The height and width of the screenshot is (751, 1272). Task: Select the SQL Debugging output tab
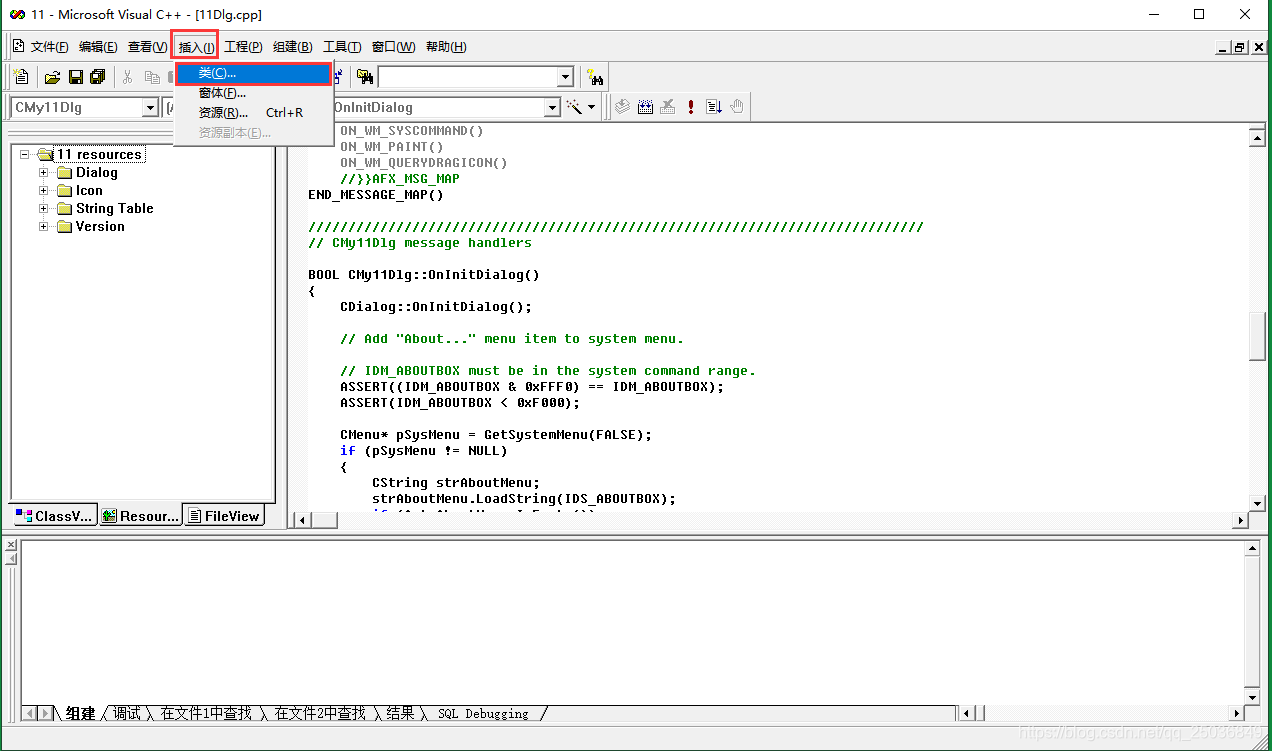tap(483, 713)
